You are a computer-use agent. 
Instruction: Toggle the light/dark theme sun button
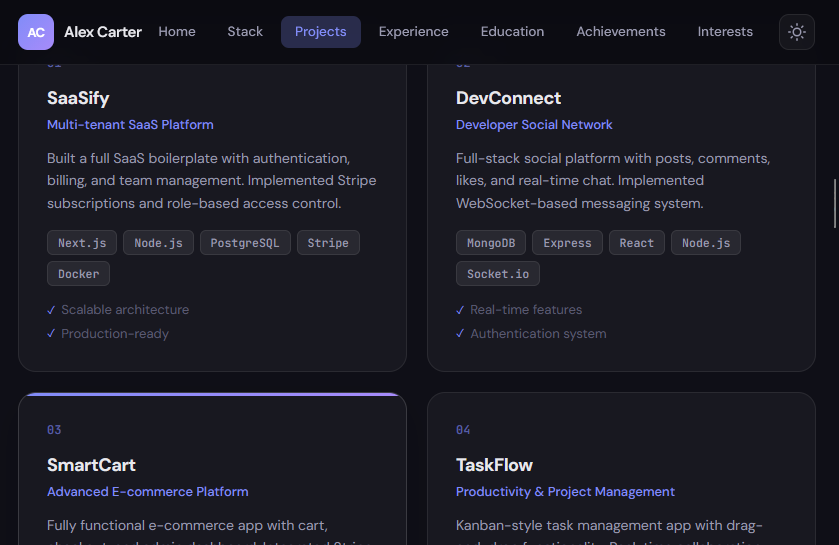tap(797, 32)
